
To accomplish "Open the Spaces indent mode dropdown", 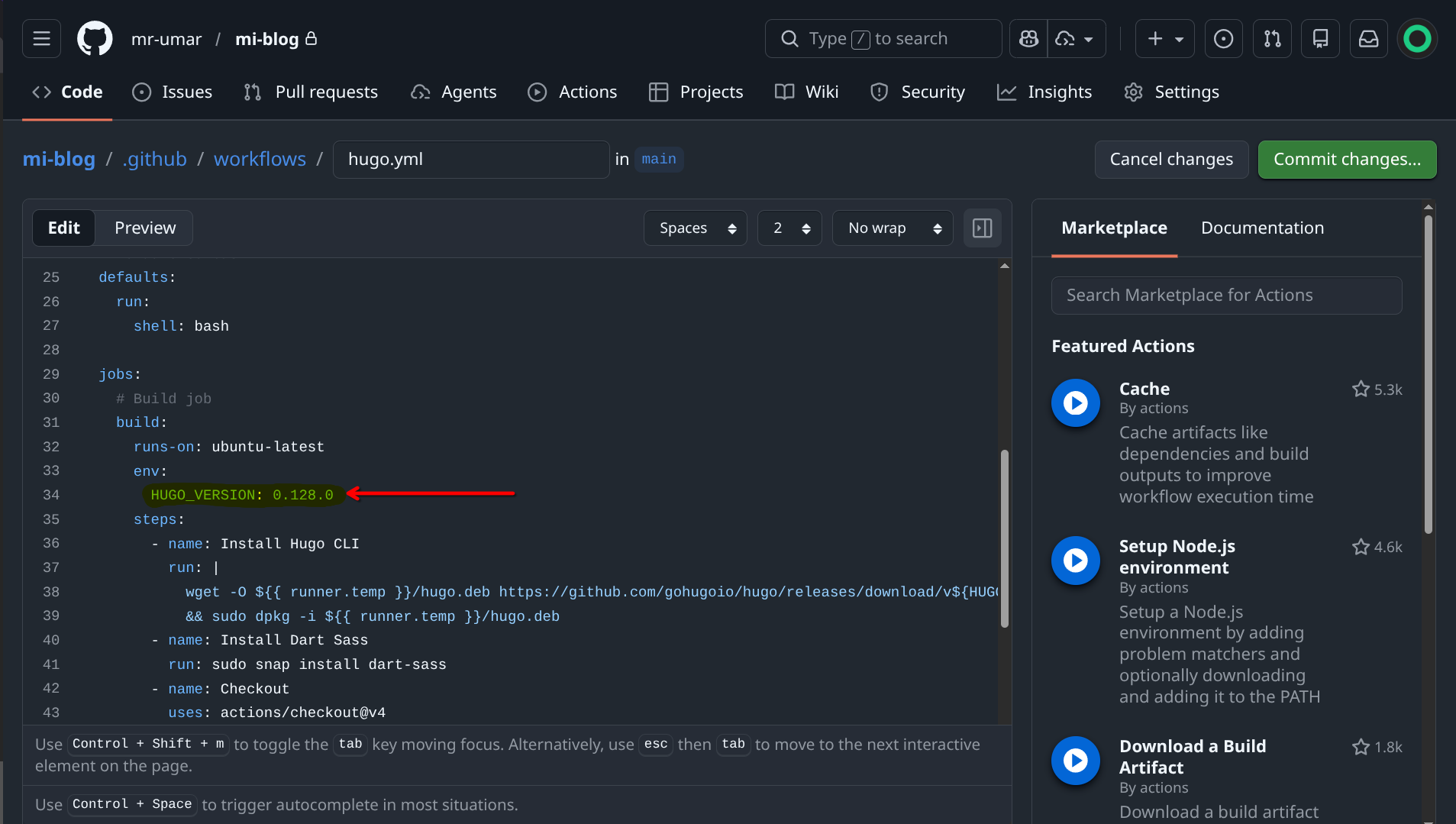I will coord(696,228).
